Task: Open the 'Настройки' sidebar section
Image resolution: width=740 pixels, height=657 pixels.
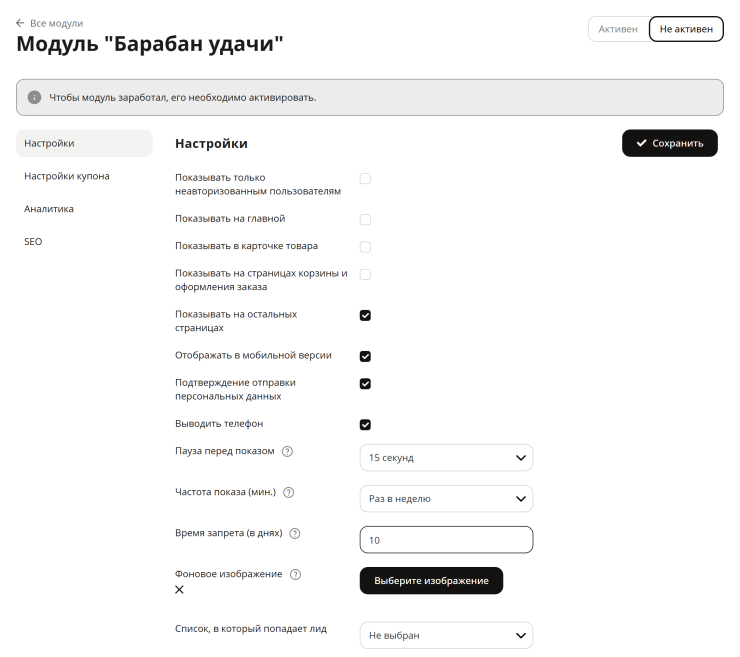Action: (x=84, y=143)
